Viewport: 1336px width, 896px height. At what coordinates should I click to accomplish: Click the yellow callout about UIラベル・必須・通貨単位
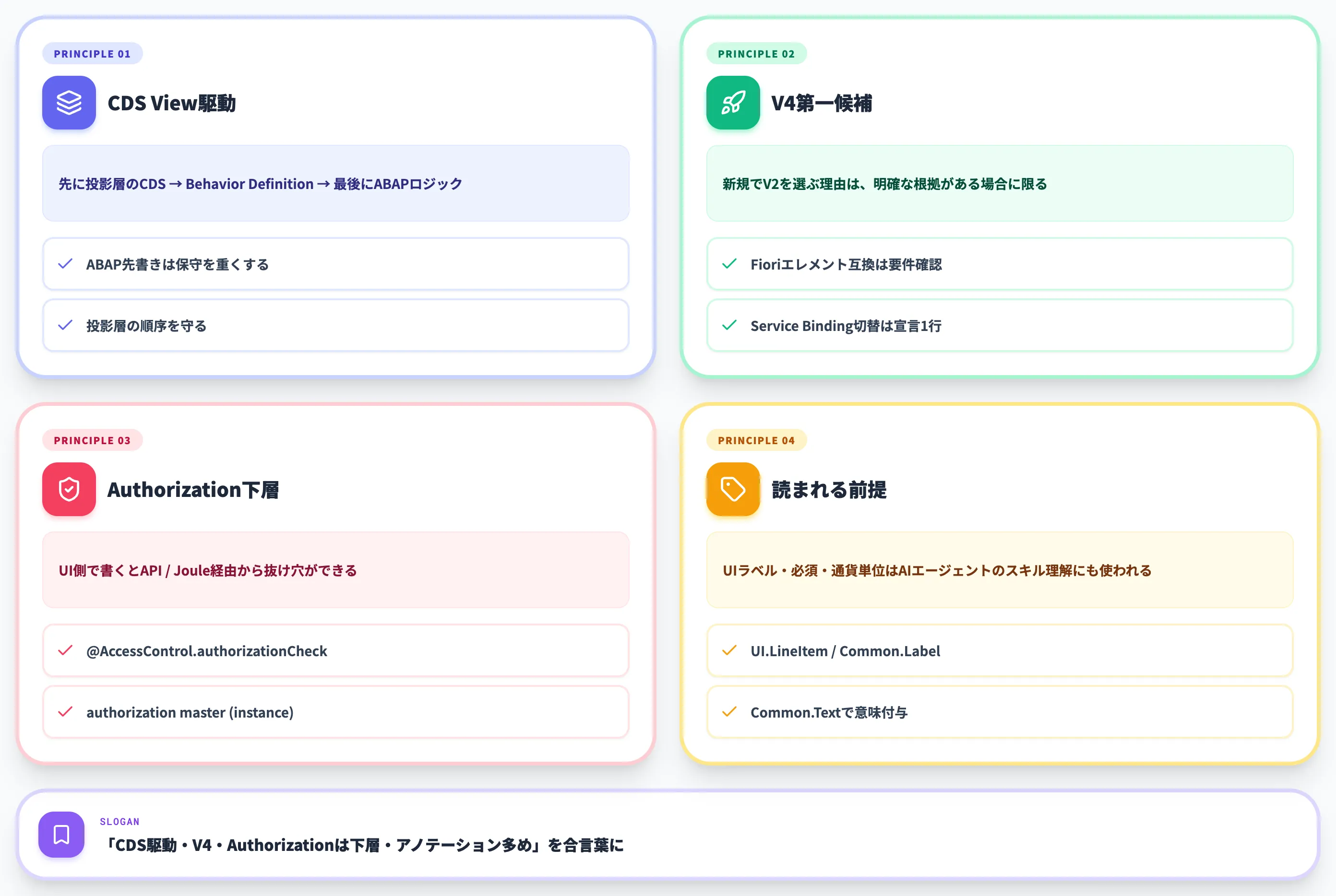tap(1000, 570)
